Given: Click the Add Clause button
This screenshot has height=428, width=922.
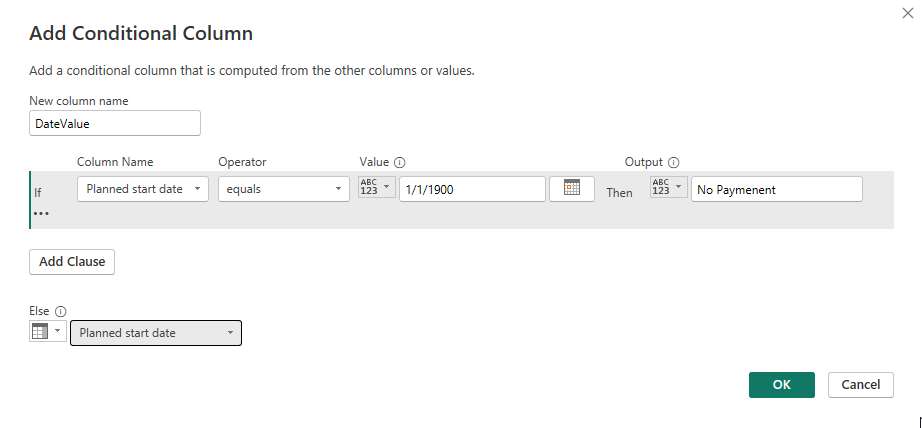Looking at the screenshot, I should pos(72,261).
